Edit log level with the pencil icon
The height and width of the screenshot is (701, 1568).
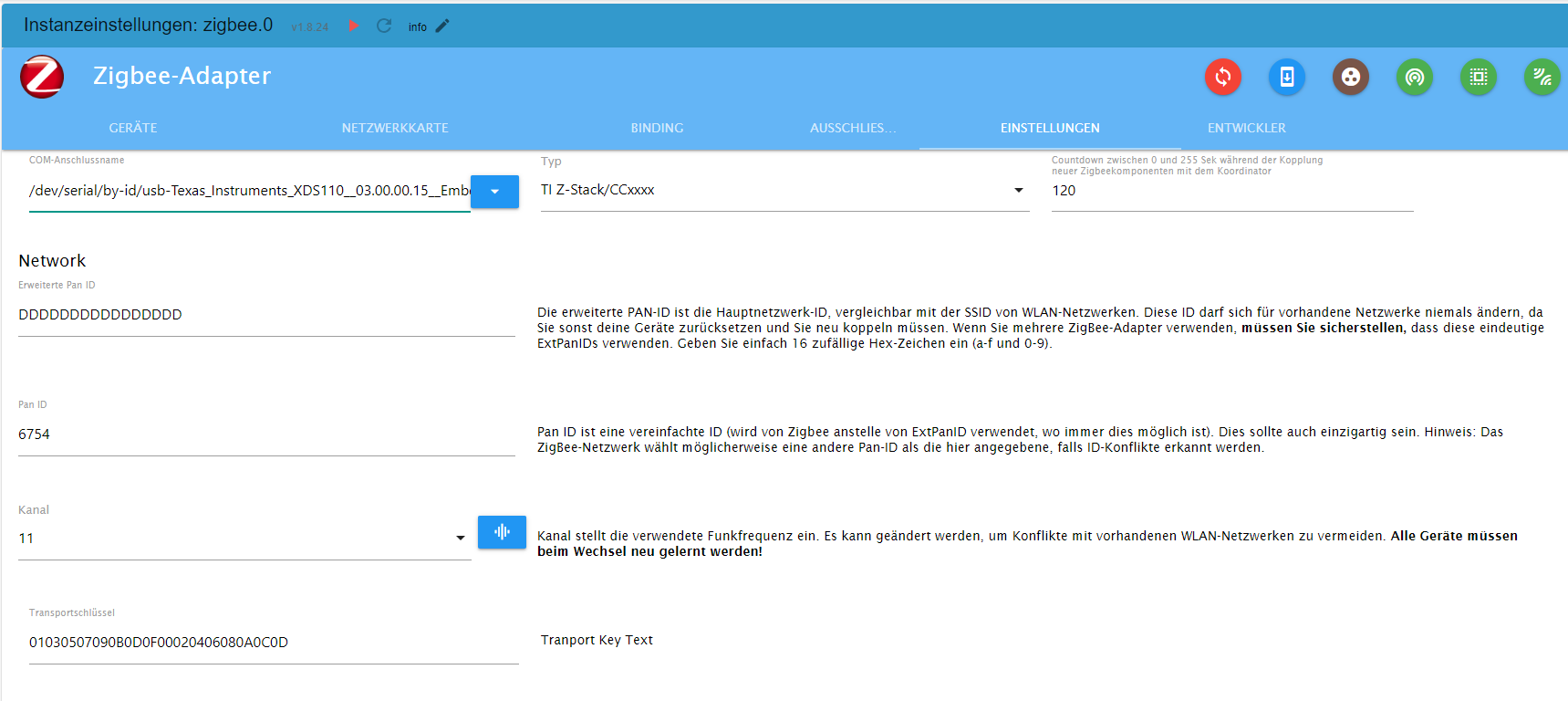coord(442,26)
